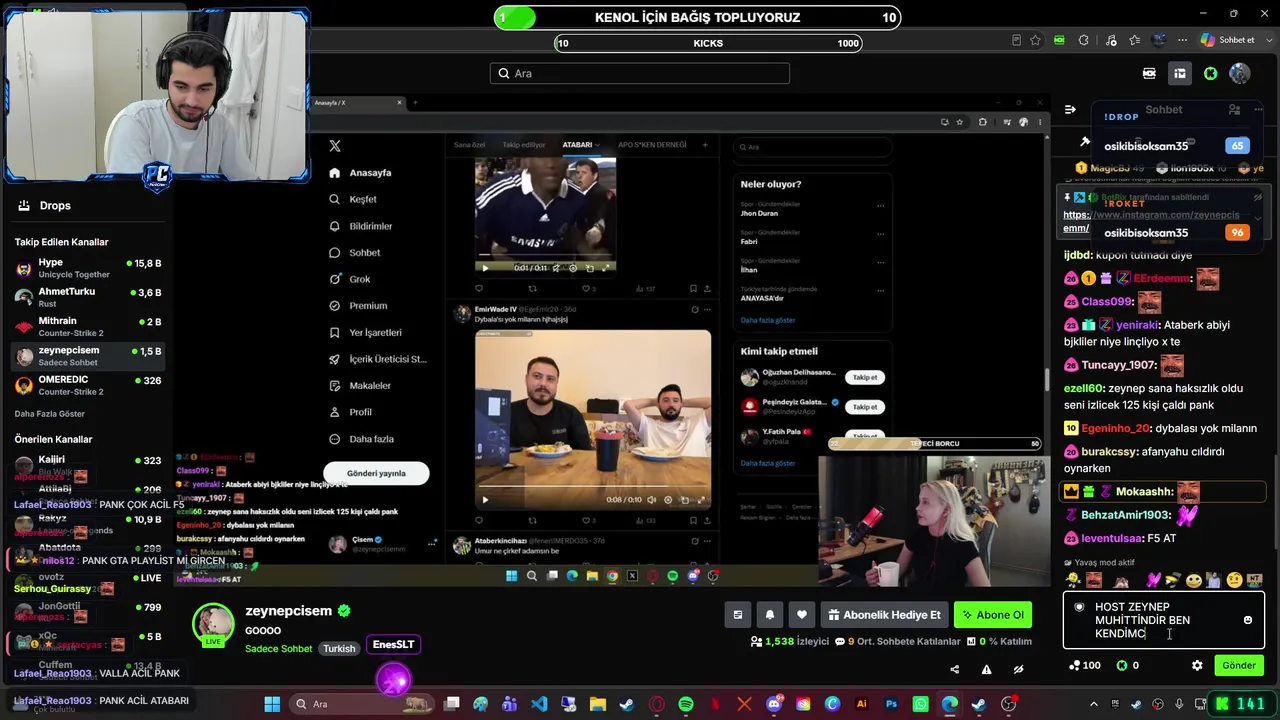Click the Turkish language tag
Viewport: 1280px width, 720px height.
(x=339, y=649)
